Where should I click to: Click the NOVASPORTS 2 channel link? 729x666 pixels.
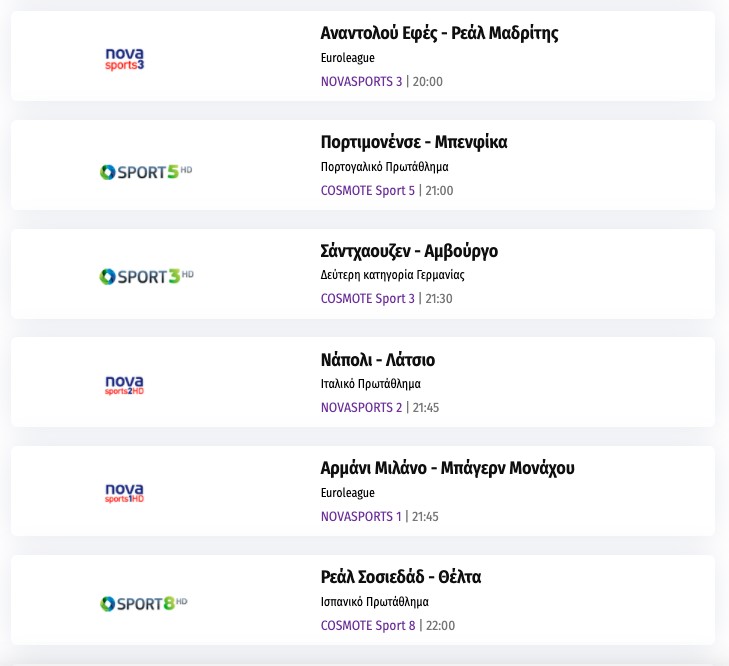pos(361,407)
